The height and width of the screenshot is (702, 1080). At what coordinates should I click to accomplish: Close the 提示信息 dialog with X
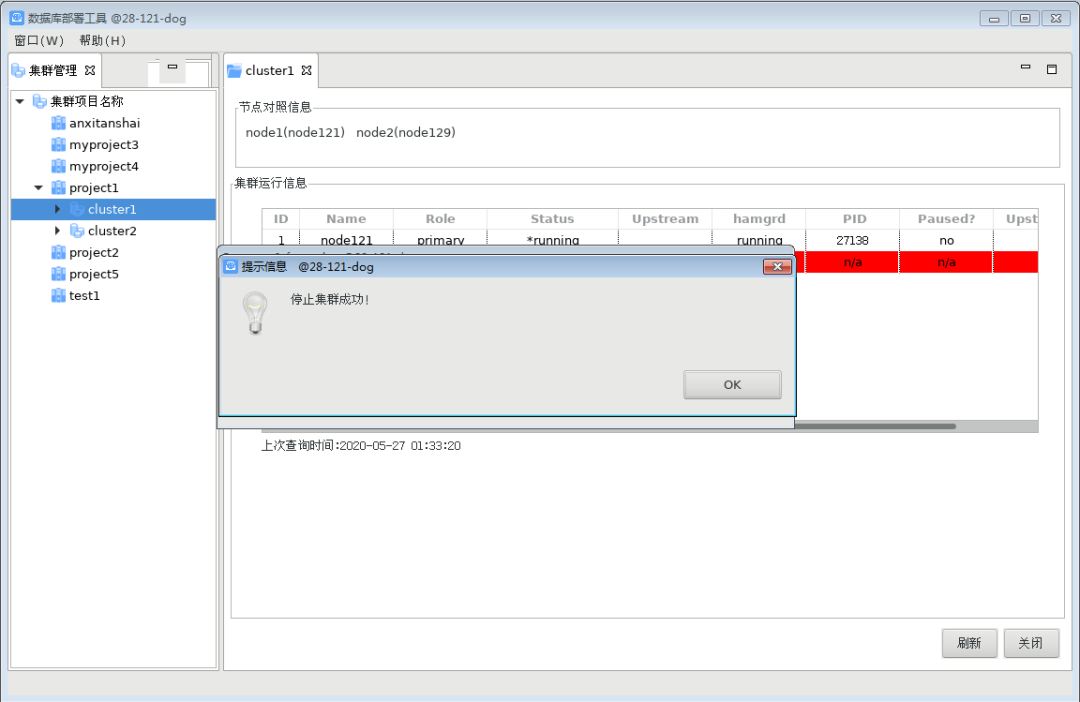point(778,267)
